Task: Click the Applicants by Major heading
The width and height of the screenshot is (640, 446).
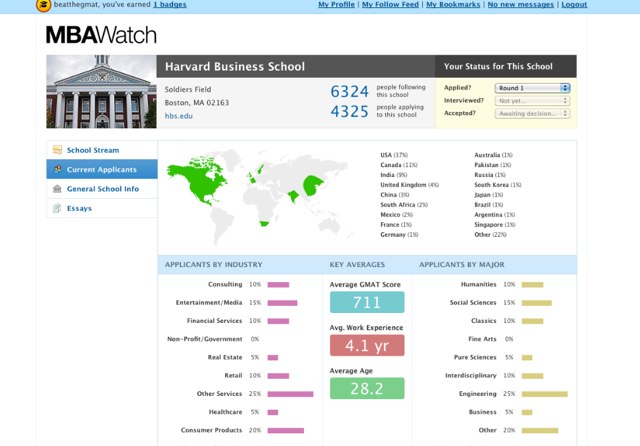Action: (x=462, y=264)
